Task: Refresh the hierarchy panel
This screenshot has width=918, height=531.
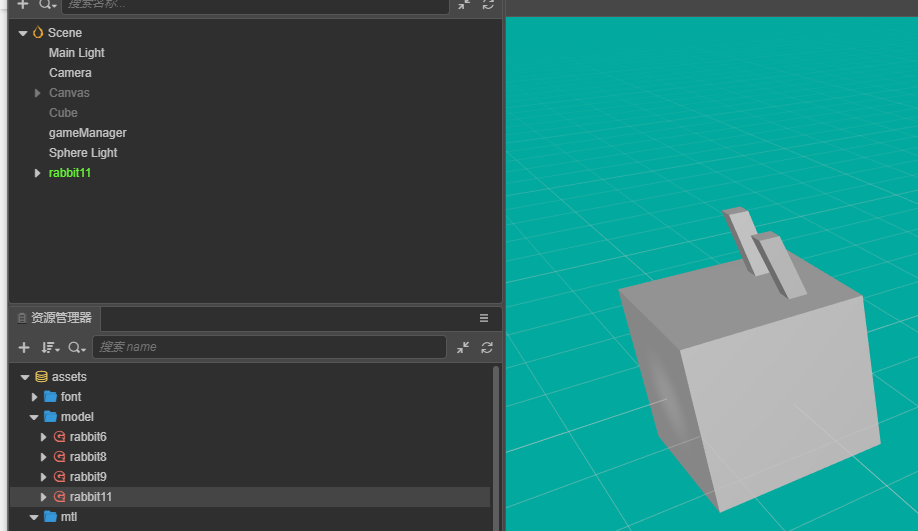Action: 488,5
